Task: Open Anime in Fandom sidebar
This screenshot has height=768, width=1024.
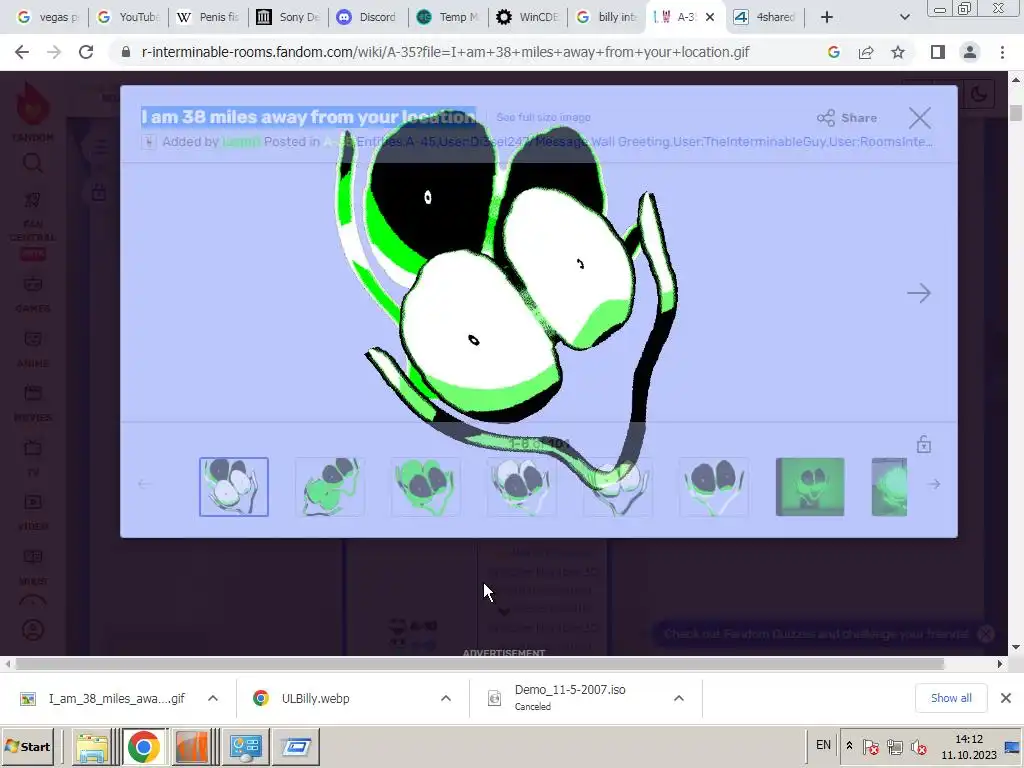Action: (33, 349)
